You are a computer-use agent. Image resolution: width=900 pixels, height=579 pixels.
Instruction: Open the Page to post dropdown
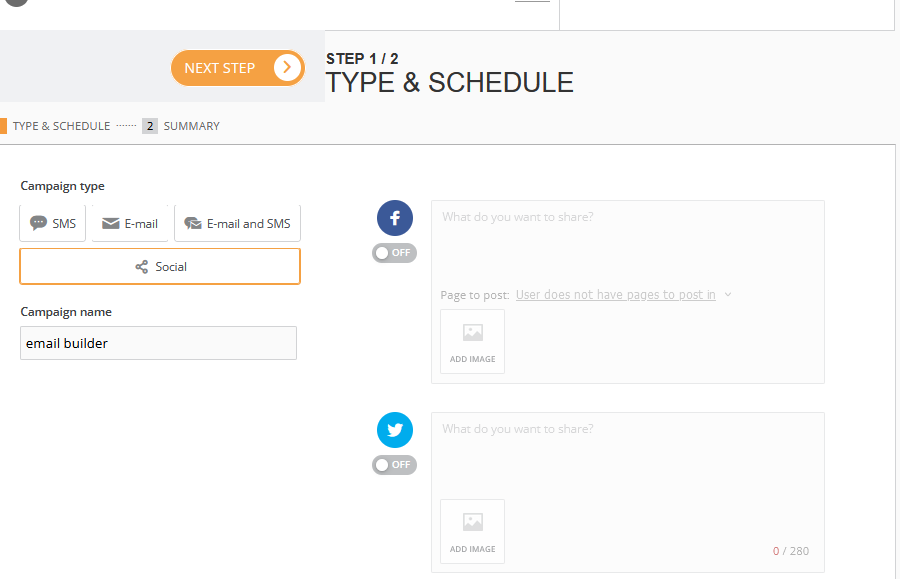(x=615, y=295)
